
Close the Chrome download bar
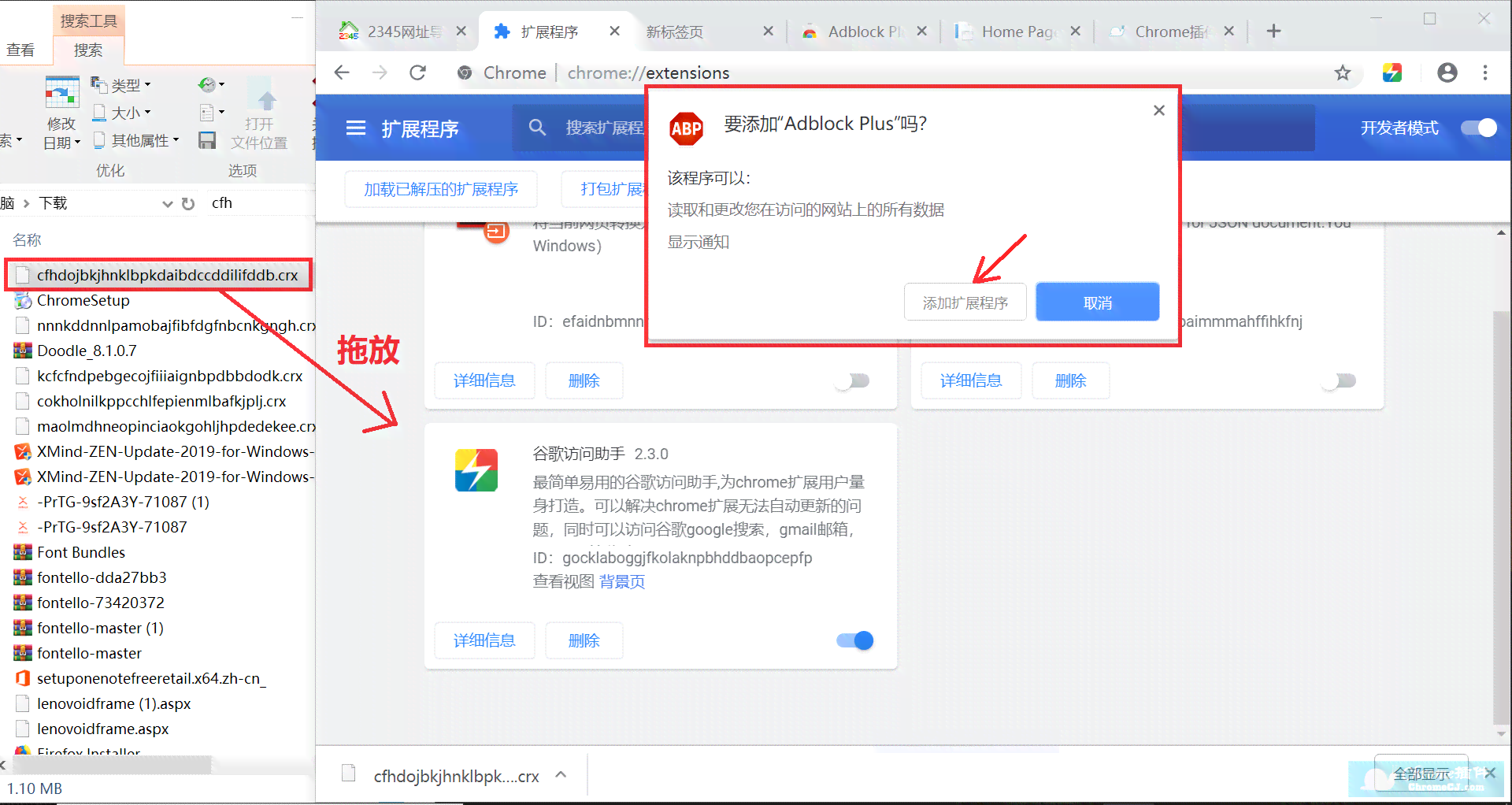[1489, 773]
